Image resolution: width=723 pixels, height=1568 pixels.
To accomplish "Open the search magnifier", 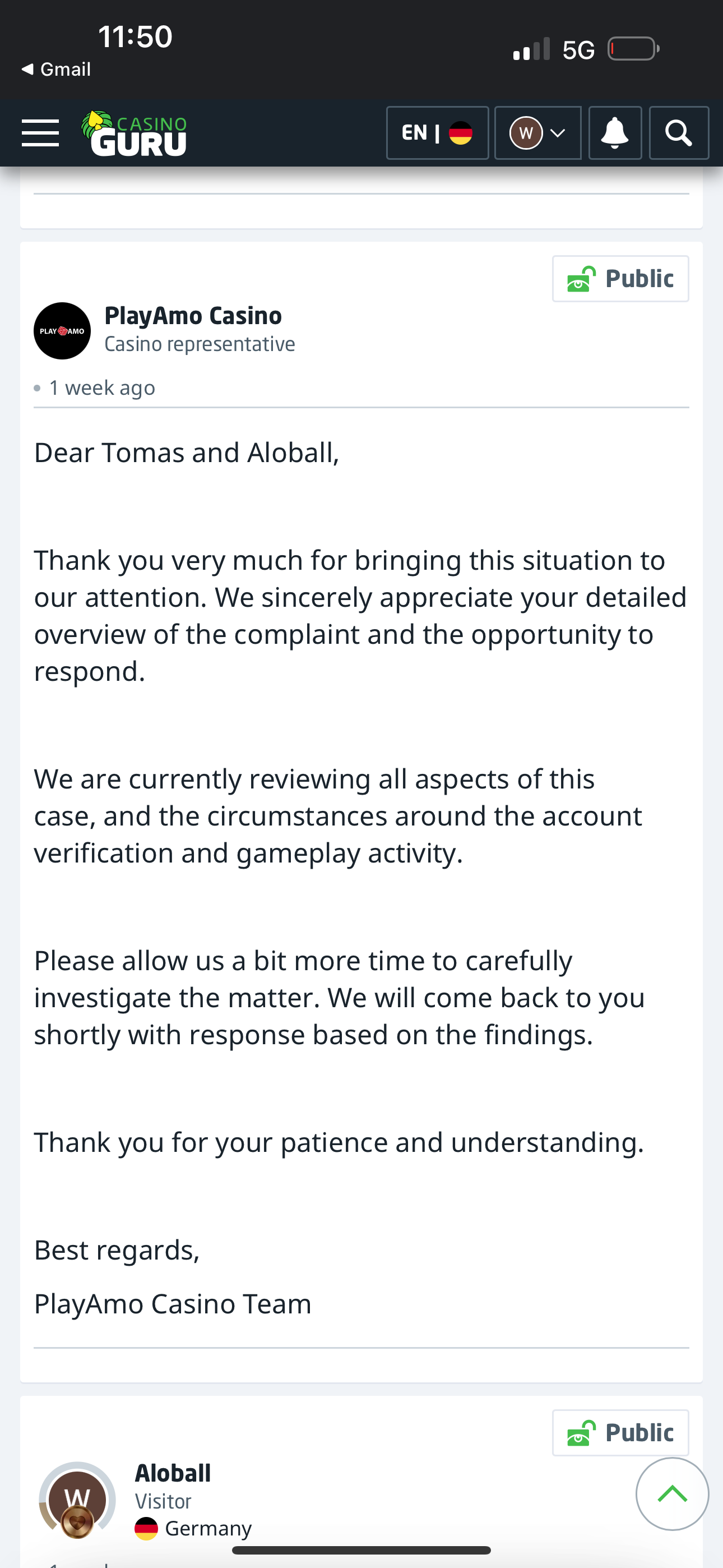I will (679, 133).
